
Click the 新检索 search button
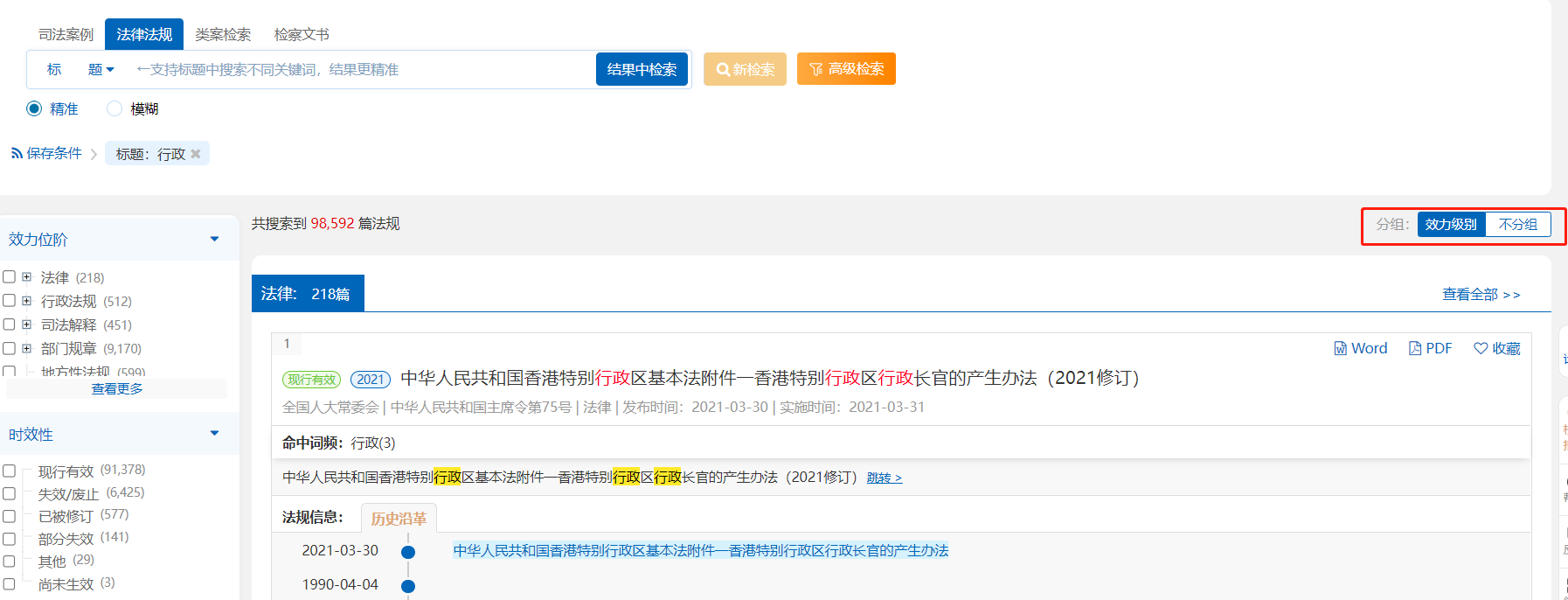745,69
